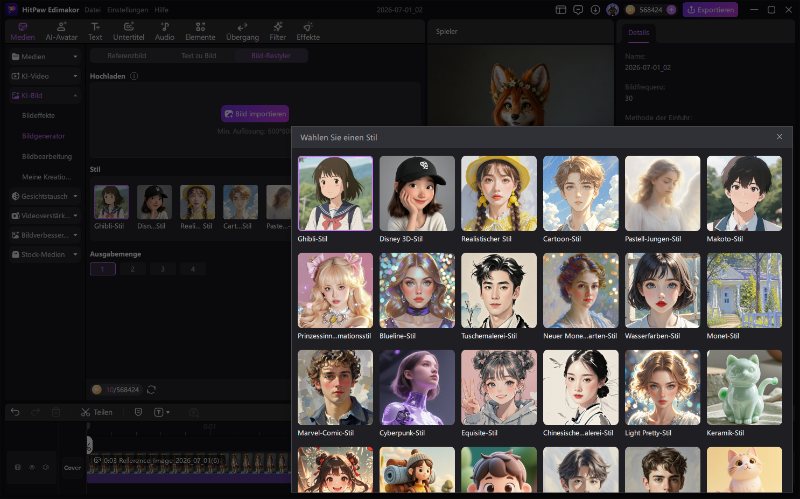
Task: Open the dropdown arrow beside the T icon
Action: click(x=168, y=412)
